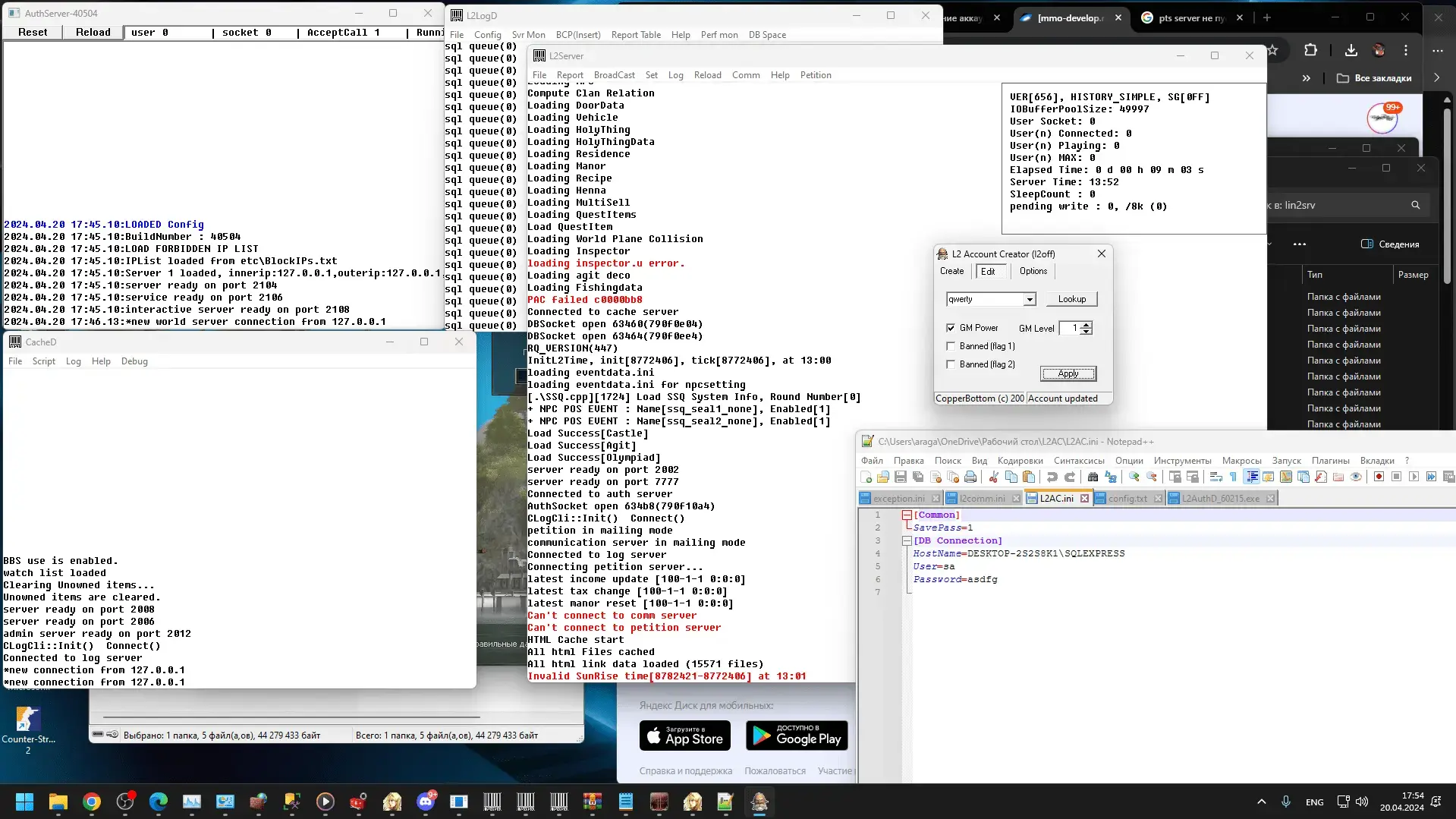Click Monitoring eye icon in Notepad++ toolbar

[1356, 477]
